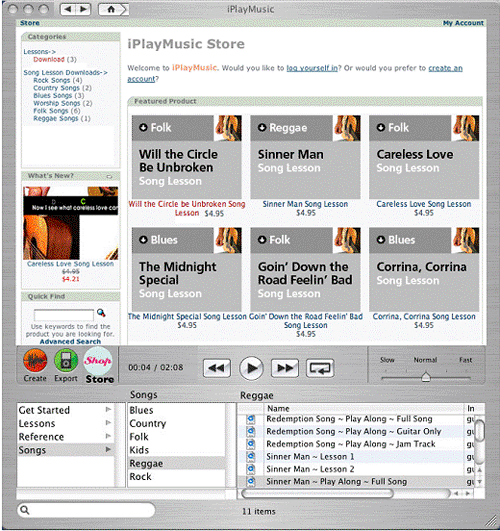Click the song list horizontal scrollbar
The width and height of the screenshot is (500, 531).
(x=317, y=493)
